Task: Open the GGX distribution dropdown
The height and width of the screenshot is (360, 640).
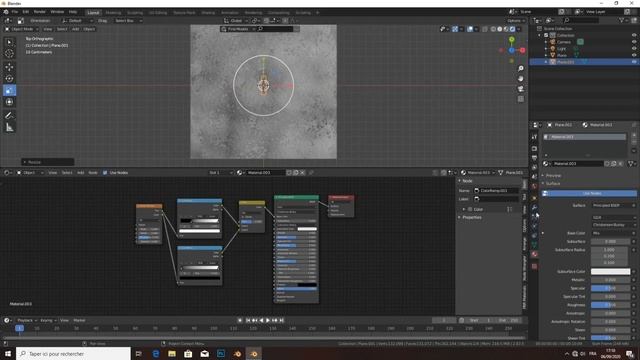Action: point(613,218)
